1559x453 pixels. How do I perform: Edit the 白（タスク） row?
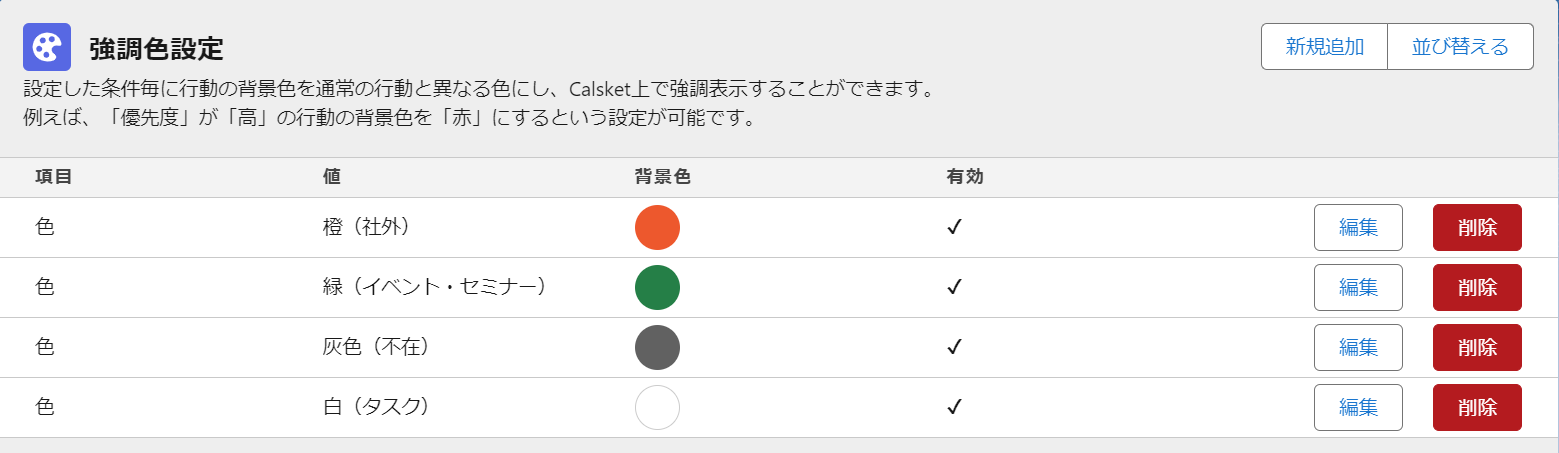click(x=1358, y=407)
